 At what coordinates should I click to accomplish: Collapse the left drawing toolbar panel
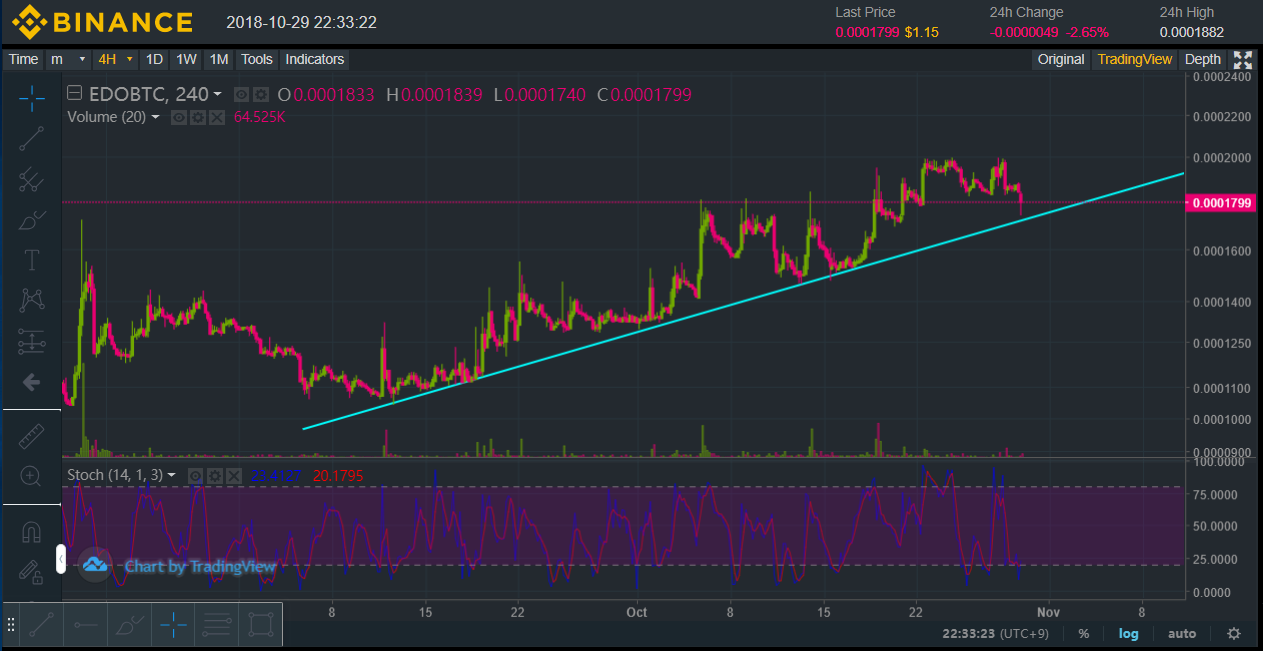coord(61,559)
